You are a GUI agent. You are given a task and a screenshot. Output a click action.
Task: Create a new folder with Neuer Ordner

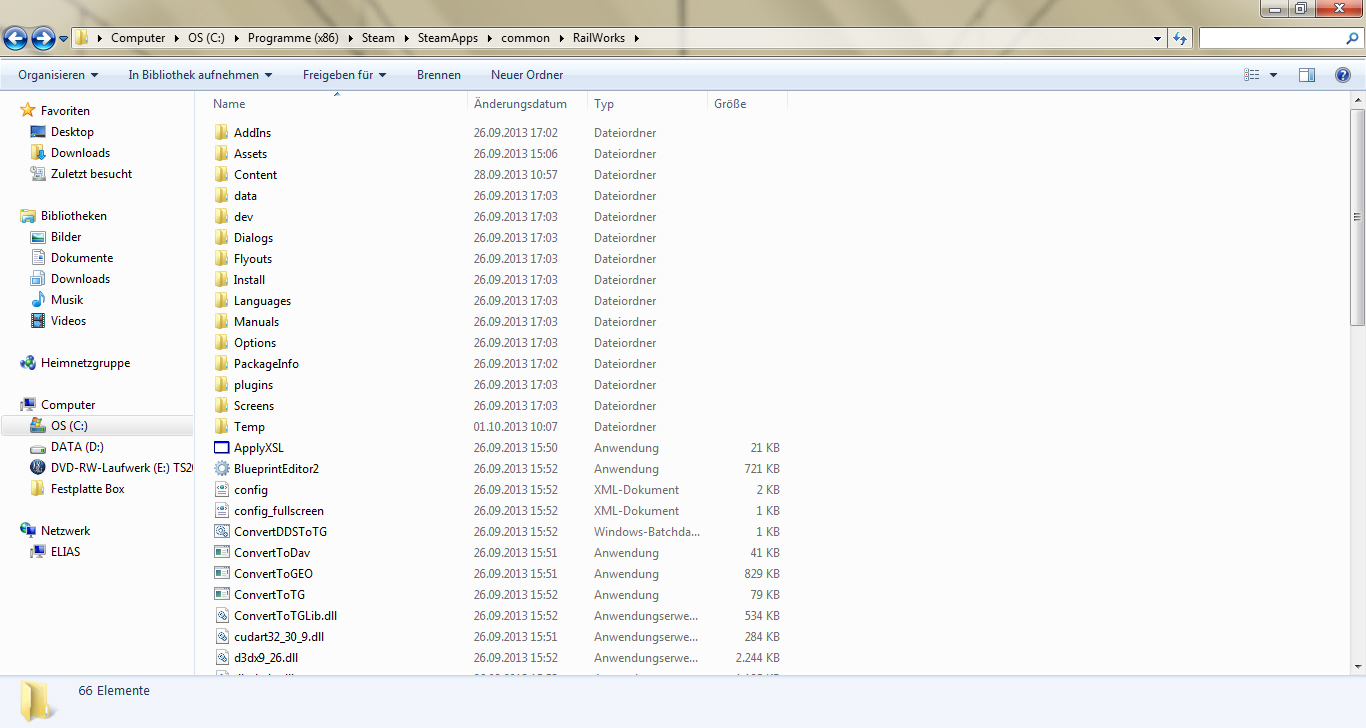tap(527, 75)
